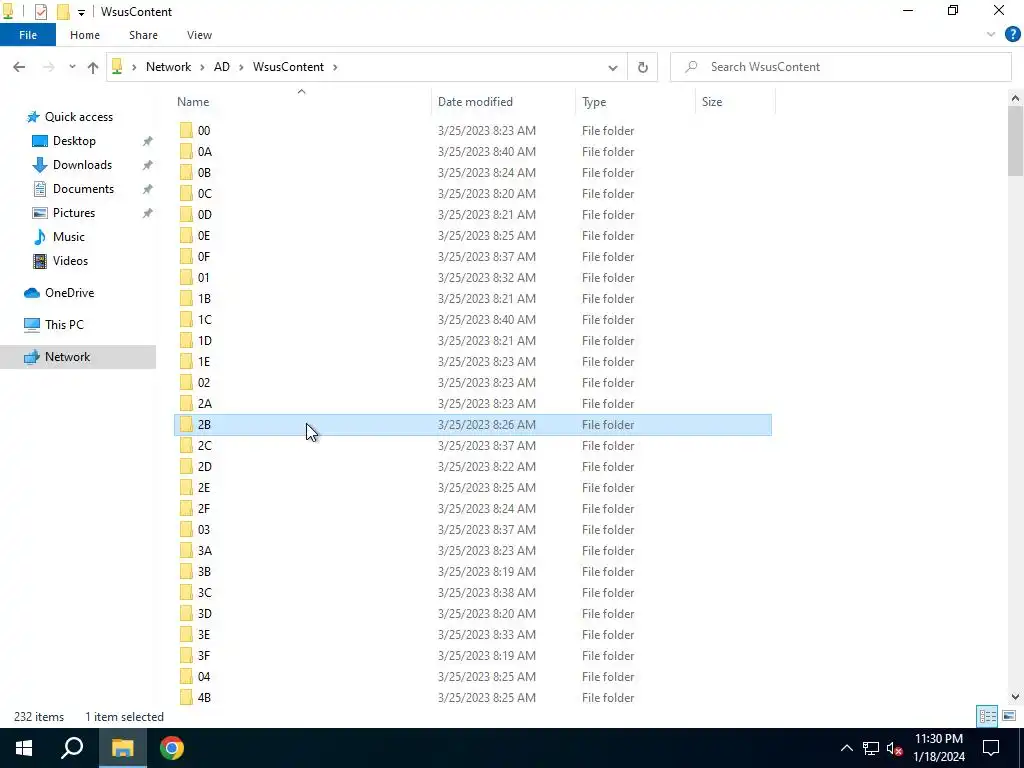Expand the chevron after AD breadcrumb
This screenshot has height=768, width=1024.
[241, 67]
